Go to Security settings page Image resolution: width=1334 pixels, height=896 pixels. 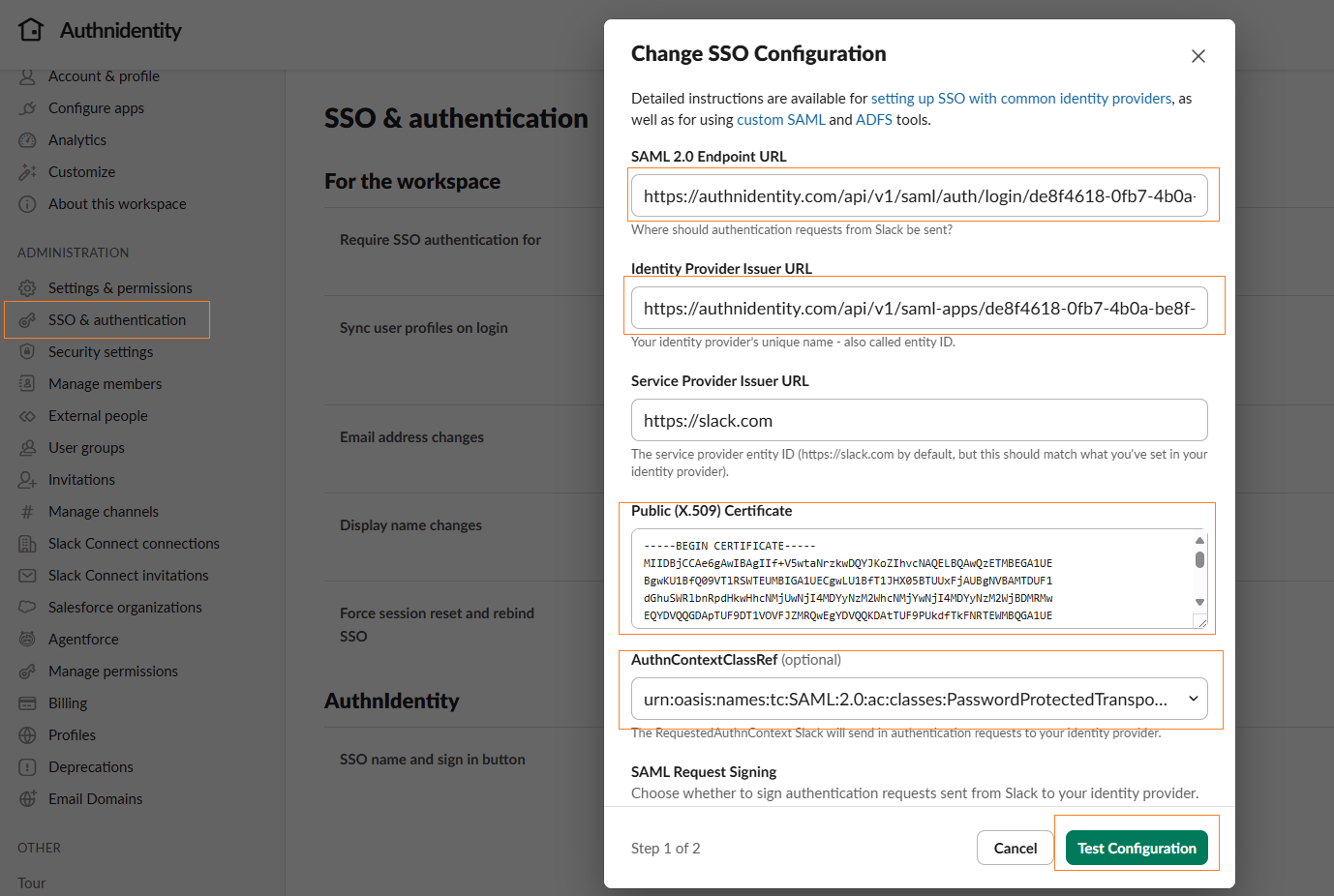101,352
